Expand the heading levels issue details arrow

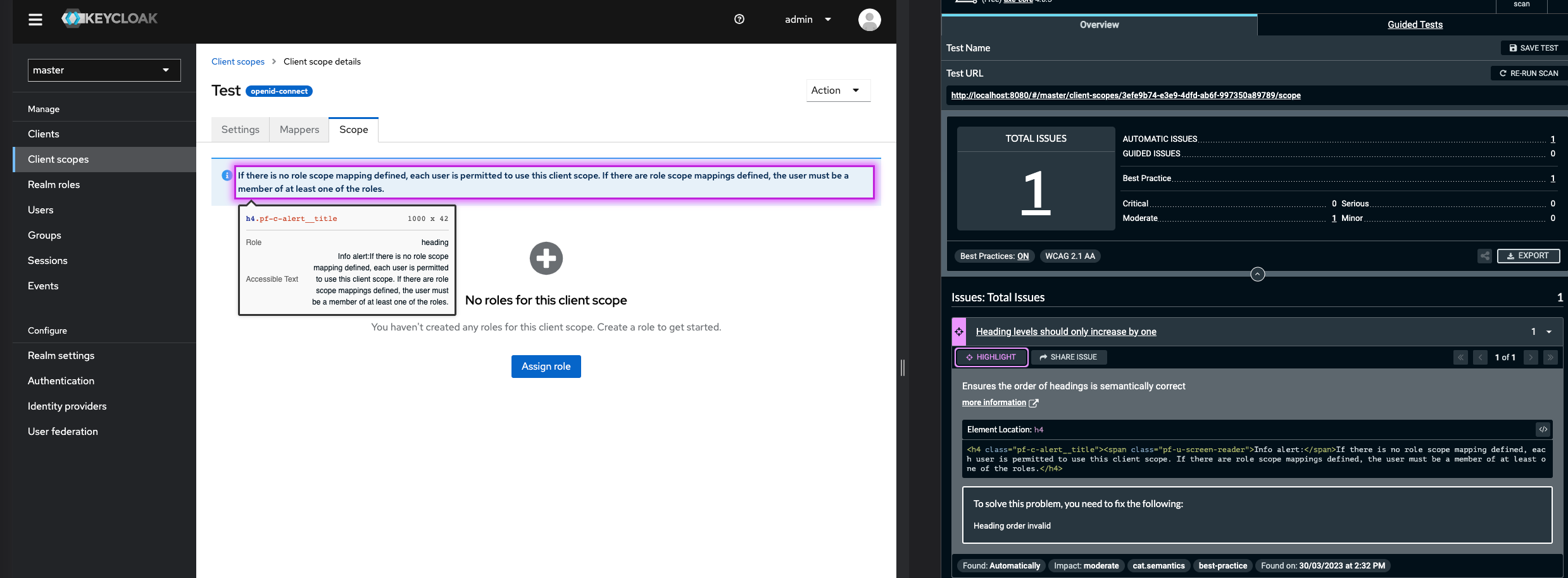pyautogui.click(x=1549, y=331)
